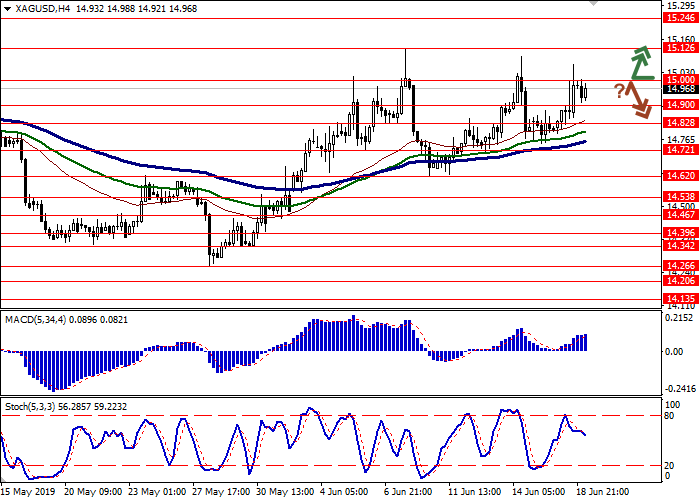Click the 15.000 resistance level label
Screen dimensions: 700x500
click(681, 79)
